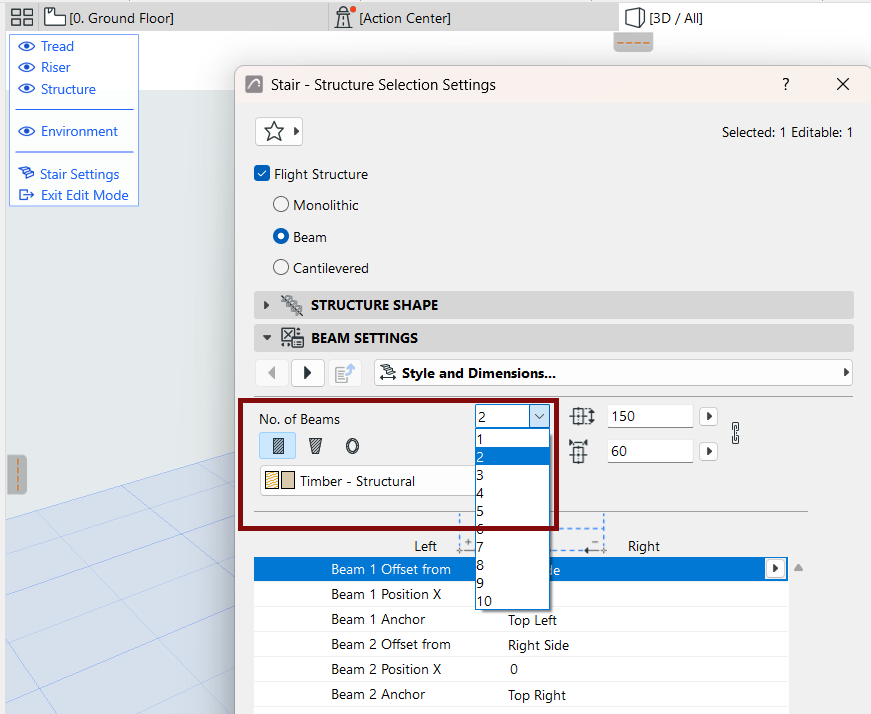Choose 1 in the beams number list
Image resolution: width=871 pixels, height=714 pixels.
(x=512, y=439)
